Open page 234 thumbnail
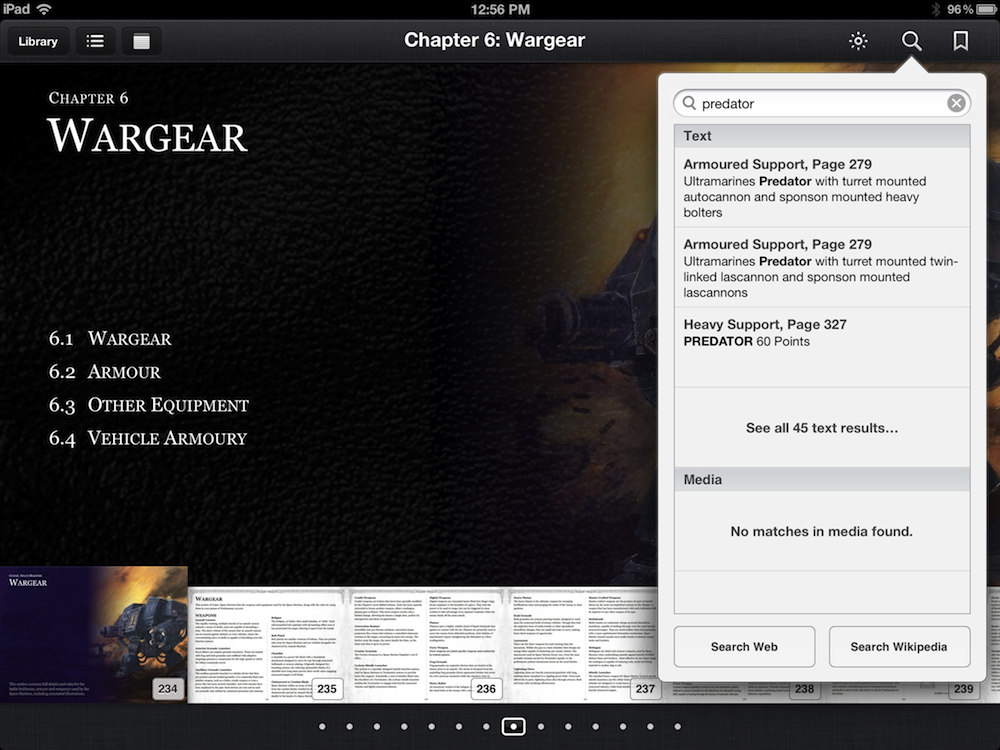 click(94, 635)
